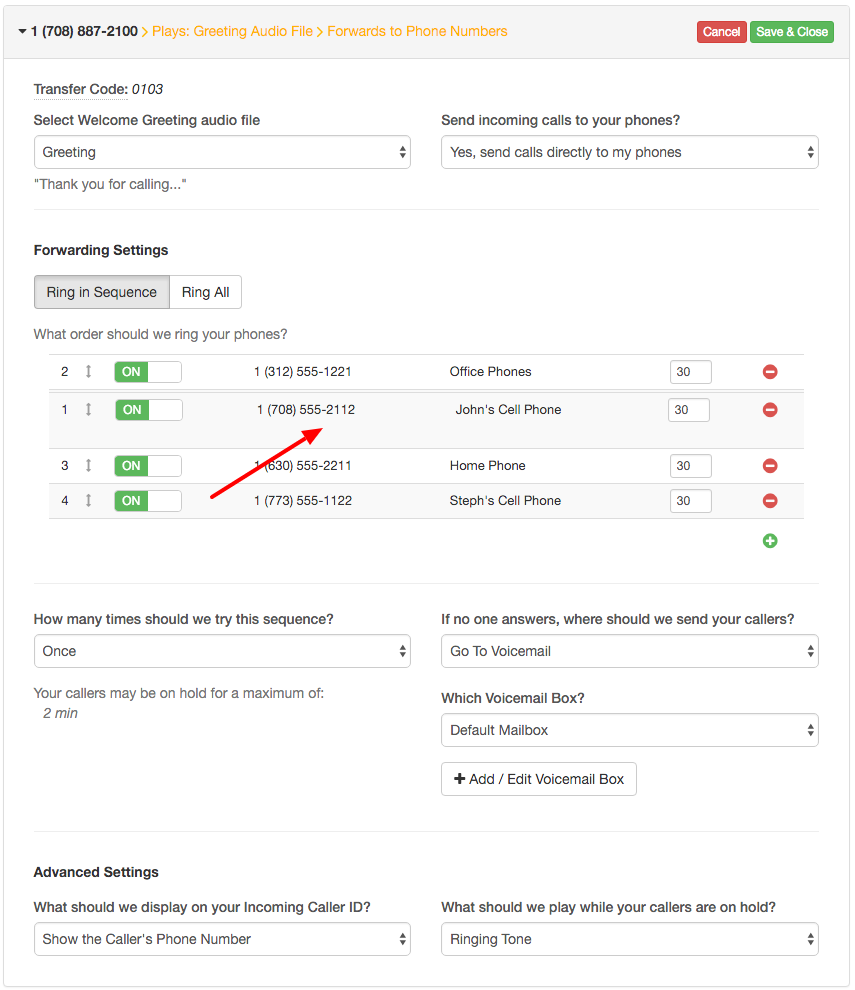The height and width of the screenshot is (990, 855).
Task: Add a new forwarding phone number
Action: point(770,540)
